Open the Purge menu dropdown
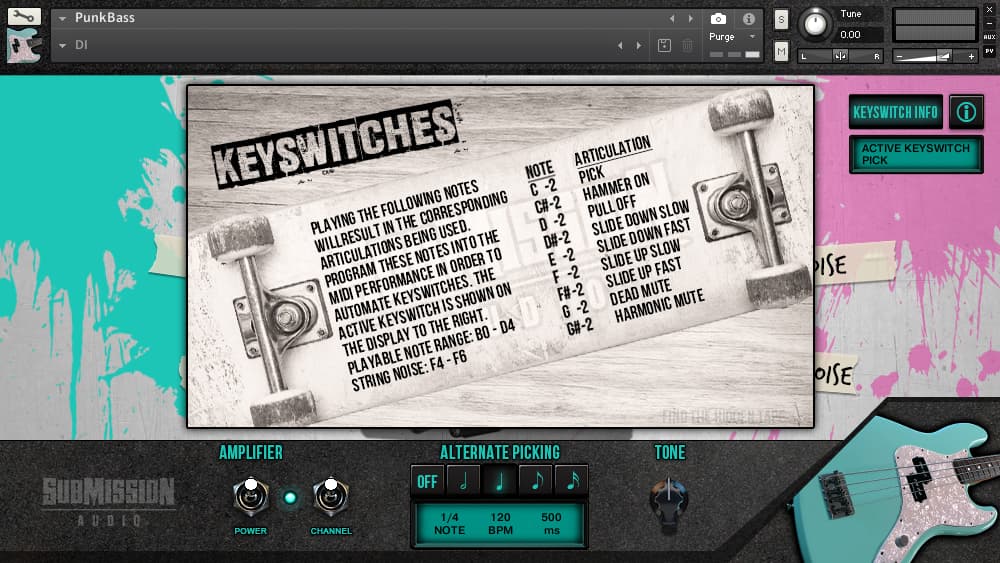Viewport: 1000px width, 563px height. click(752, 37)
